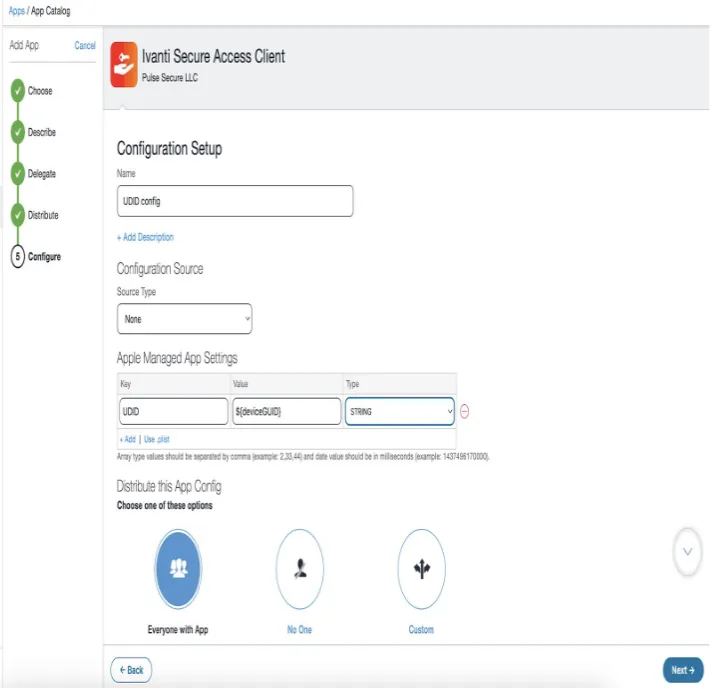Click the Type column header

(x=352, y=384)
